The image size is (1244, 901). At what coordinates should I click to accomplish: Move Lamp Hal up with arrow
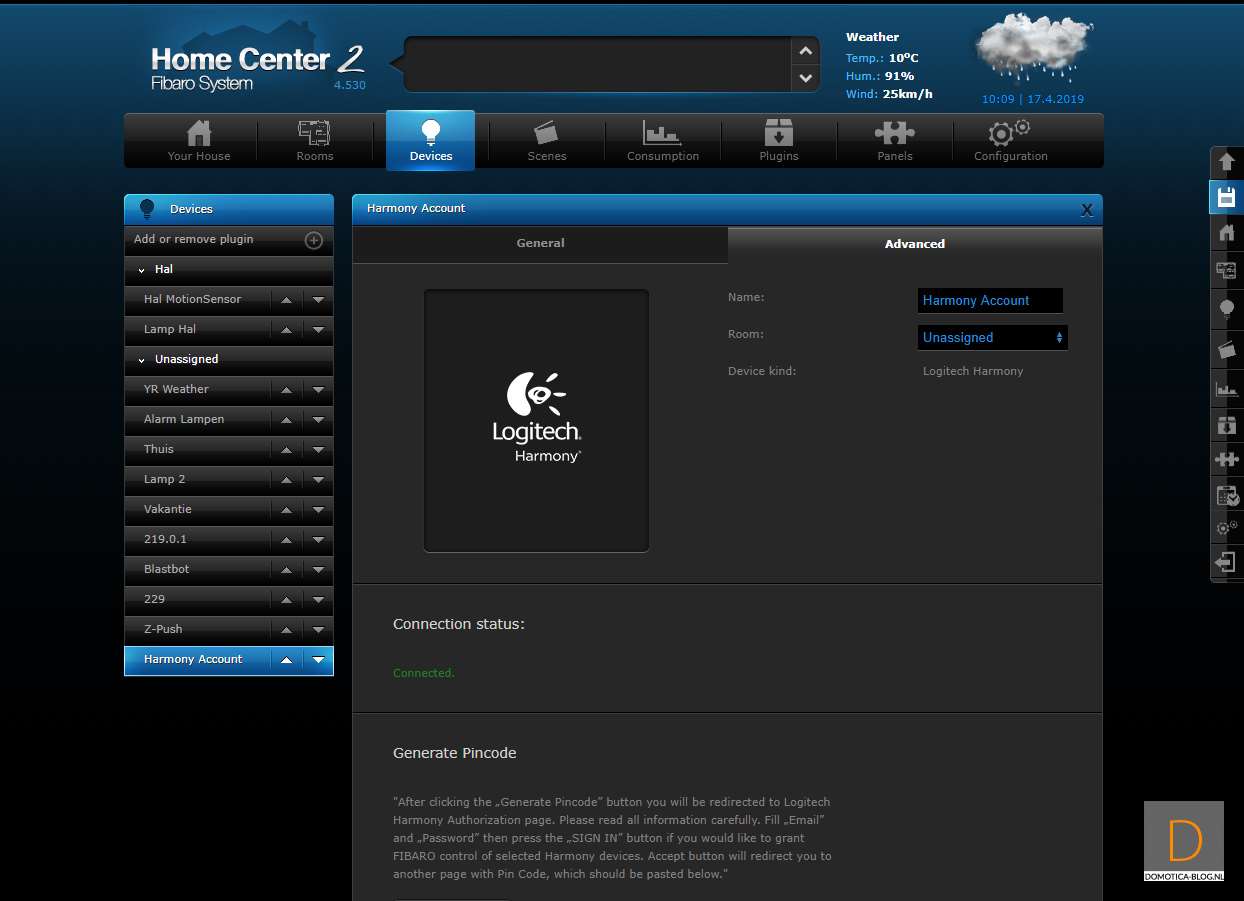tap(287, 330)
